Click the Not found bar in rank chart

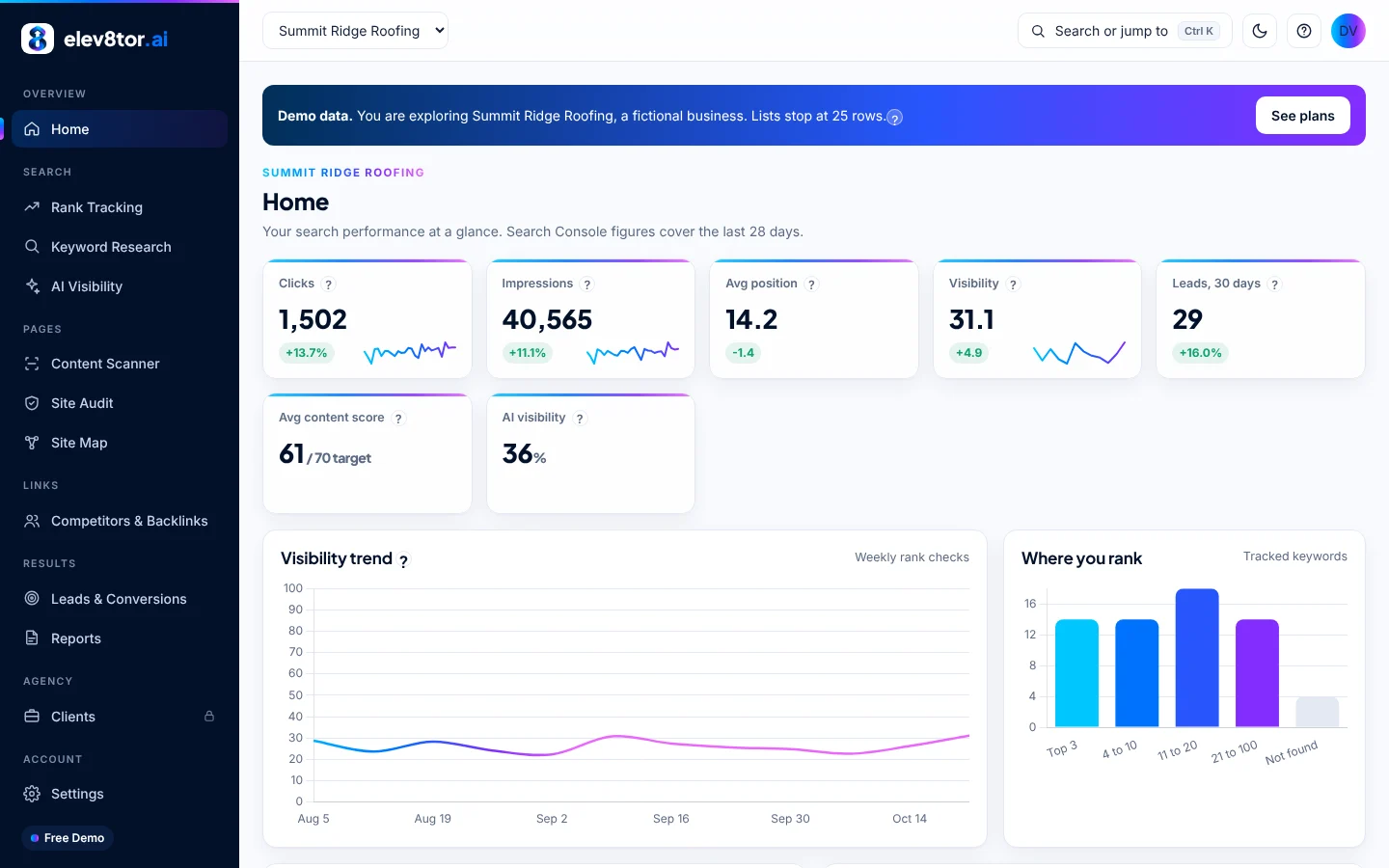(1318, 712)
